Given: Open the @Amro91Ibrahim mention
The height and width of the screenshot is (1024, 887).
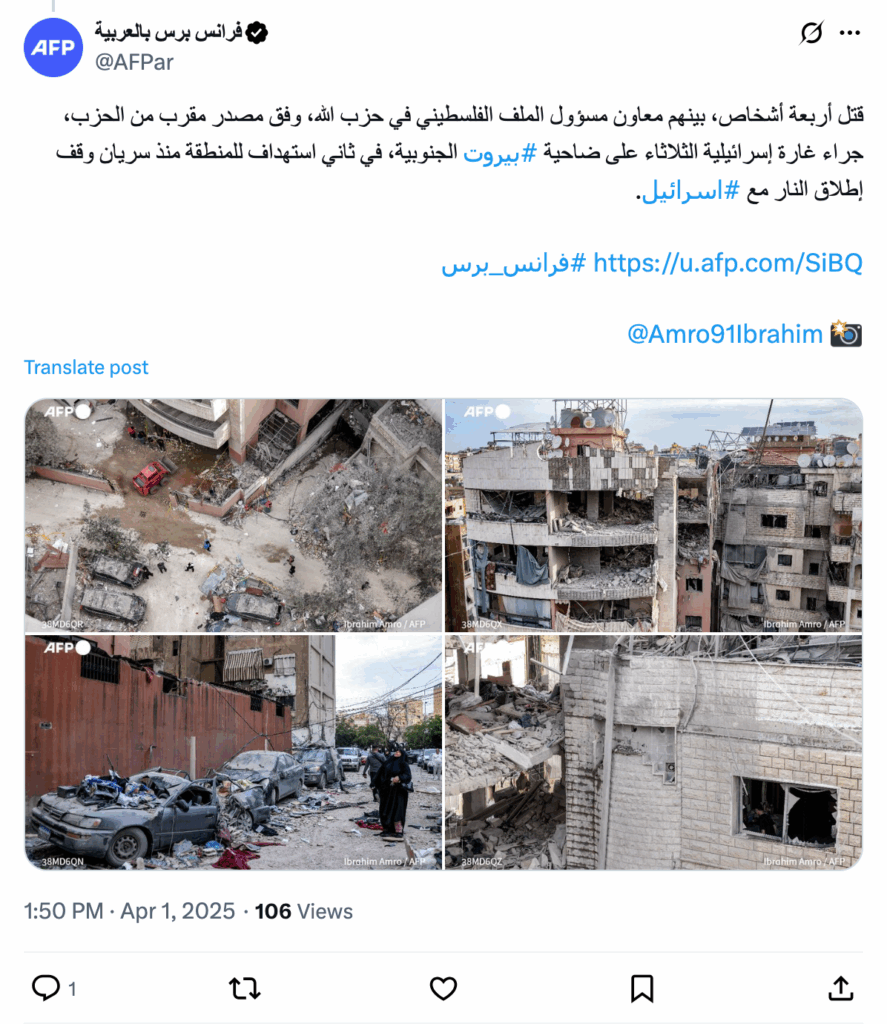Looking at the screenshot, I should click(x=724, y=334).
